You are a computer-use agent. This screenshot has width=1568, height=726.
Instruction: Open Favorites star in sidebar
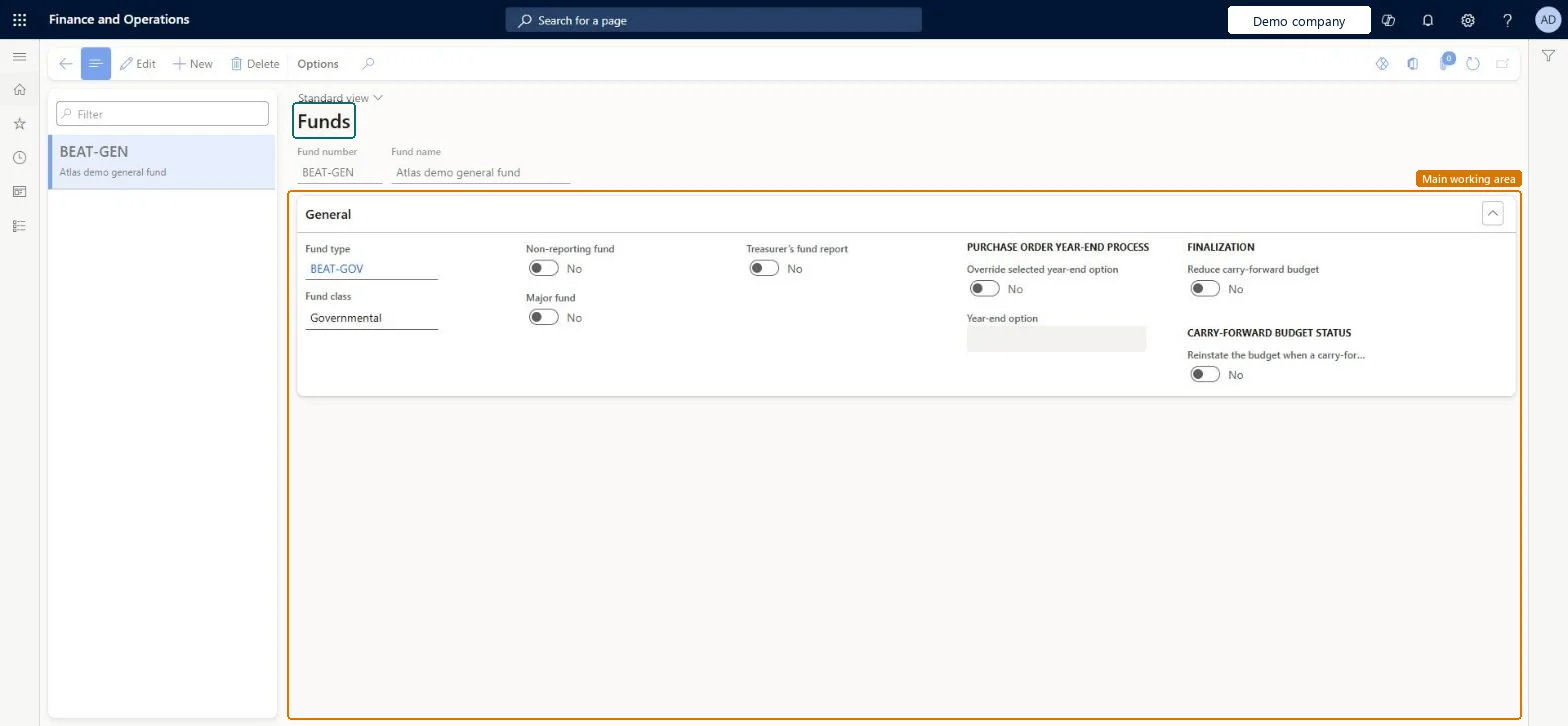[x=19, y=124]
